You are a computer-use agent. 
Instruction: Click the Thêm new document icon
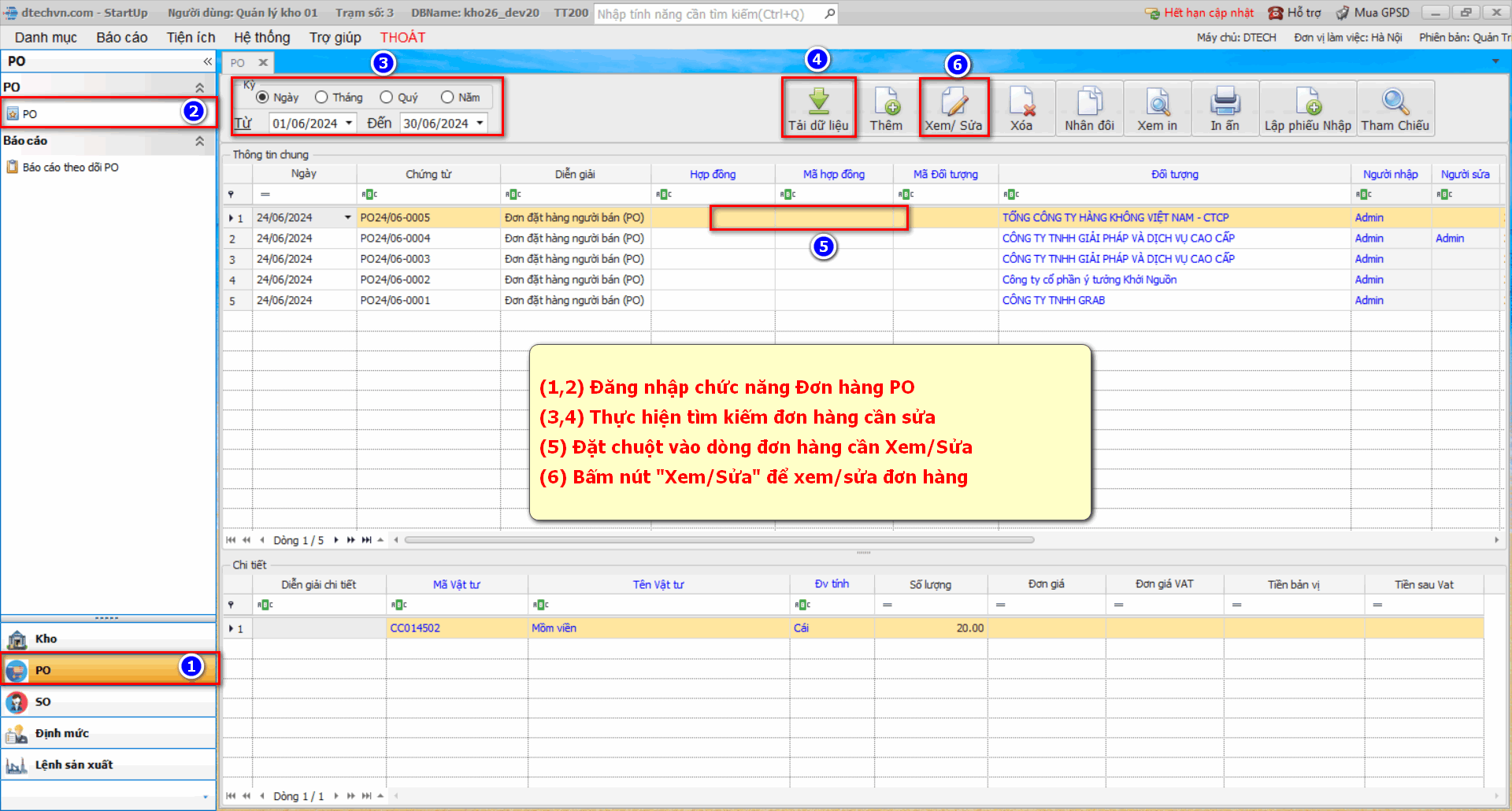(x=886, y=102)
